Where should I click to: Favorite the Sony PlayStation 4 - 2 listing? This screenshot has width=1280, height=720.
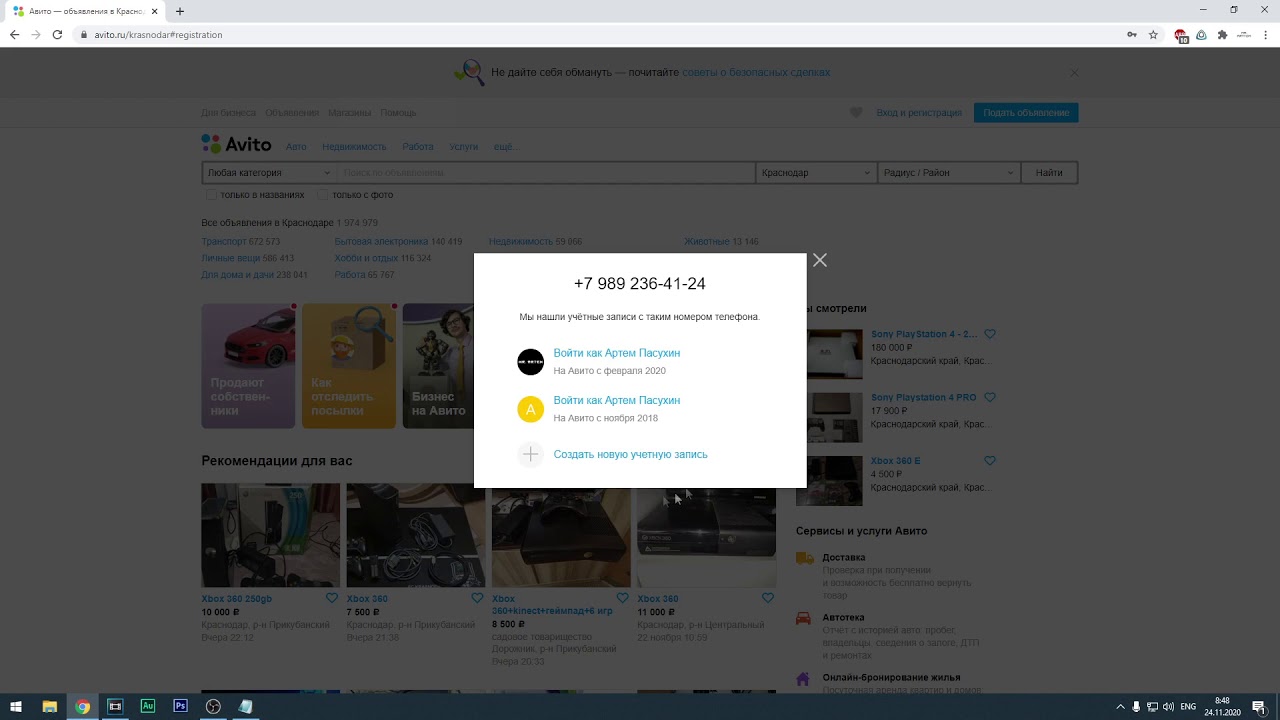[990, 334]
